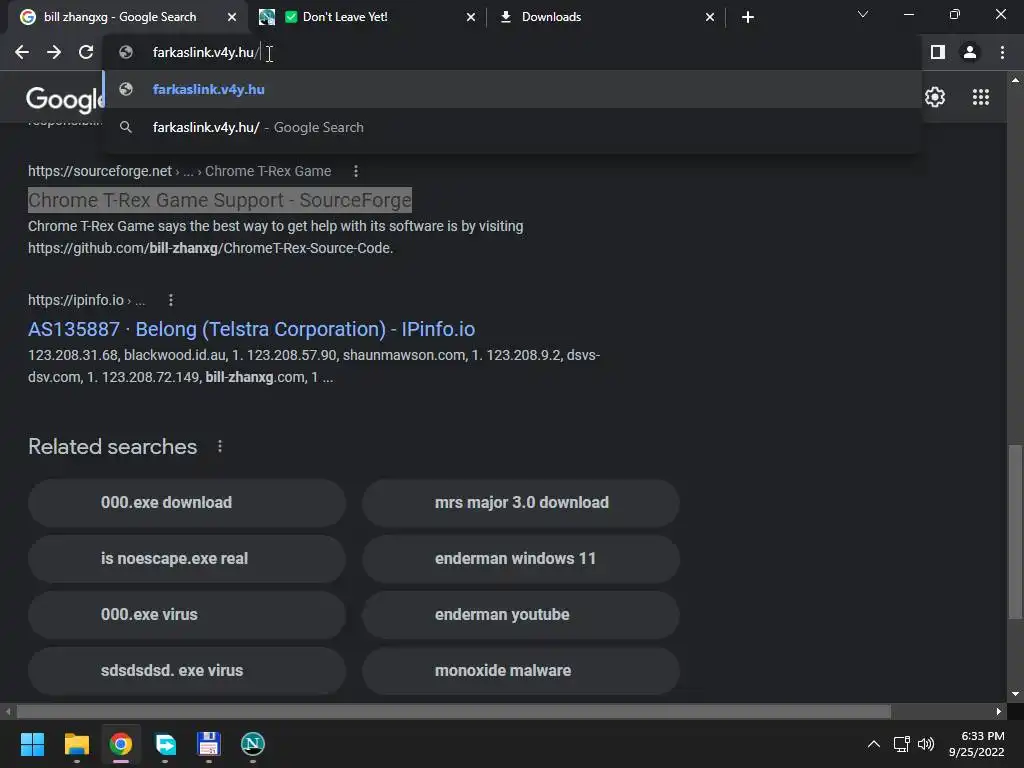Screen dimensions: 1024x768
Task: Open the N globe app in taskbar
Action: 253,744
